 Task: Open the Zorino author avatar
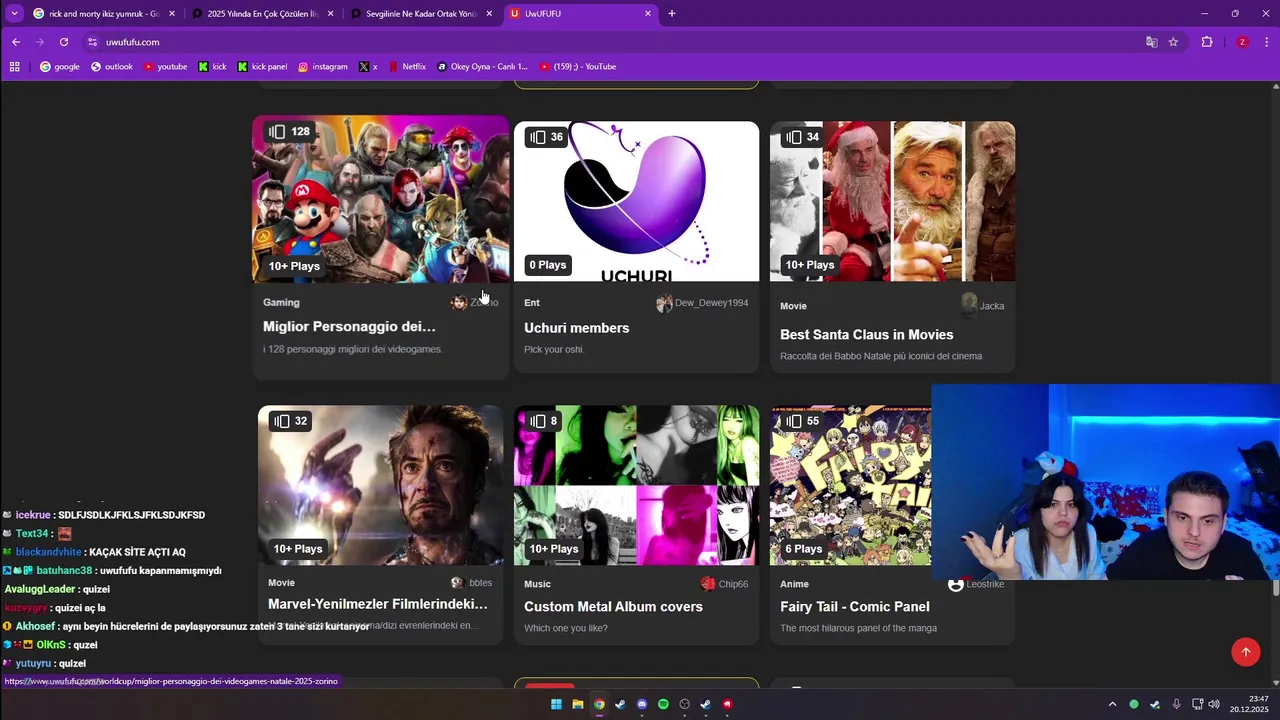pos(459,302)
